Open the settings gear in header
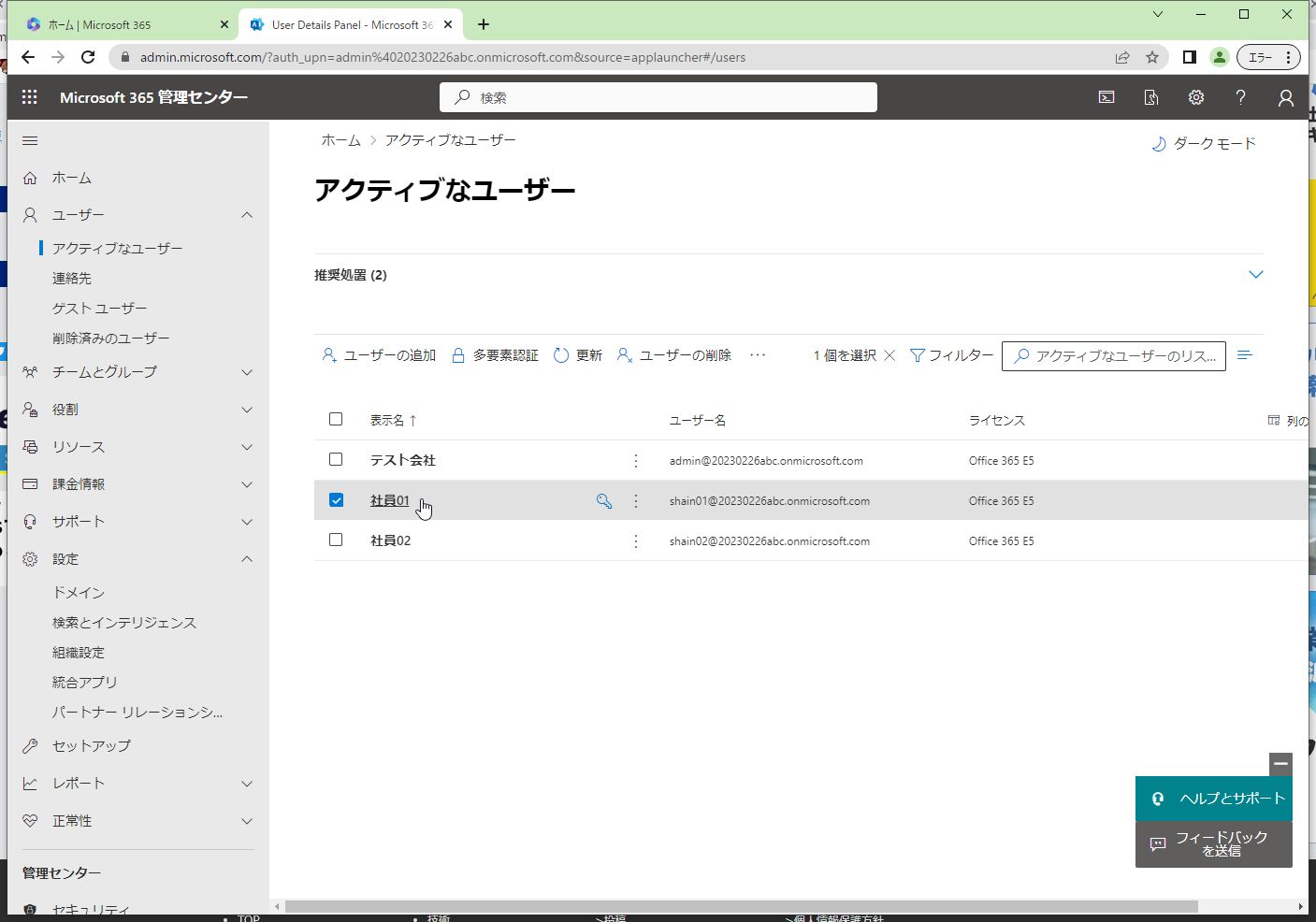Screen dimensions: 1316x922 coord(1196,97)
